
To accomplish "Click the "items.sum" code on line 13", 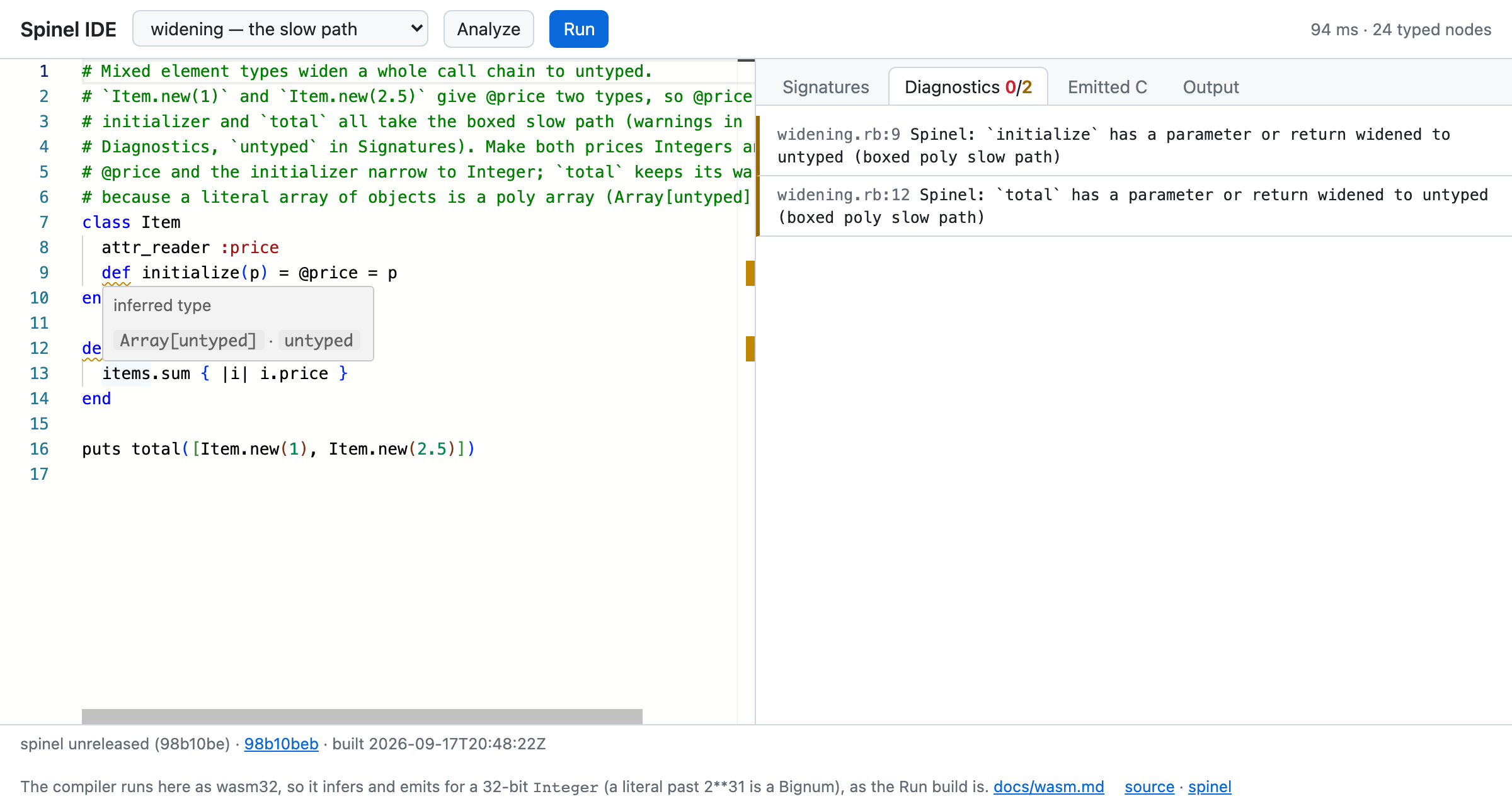I will click(x=146, y=373).
